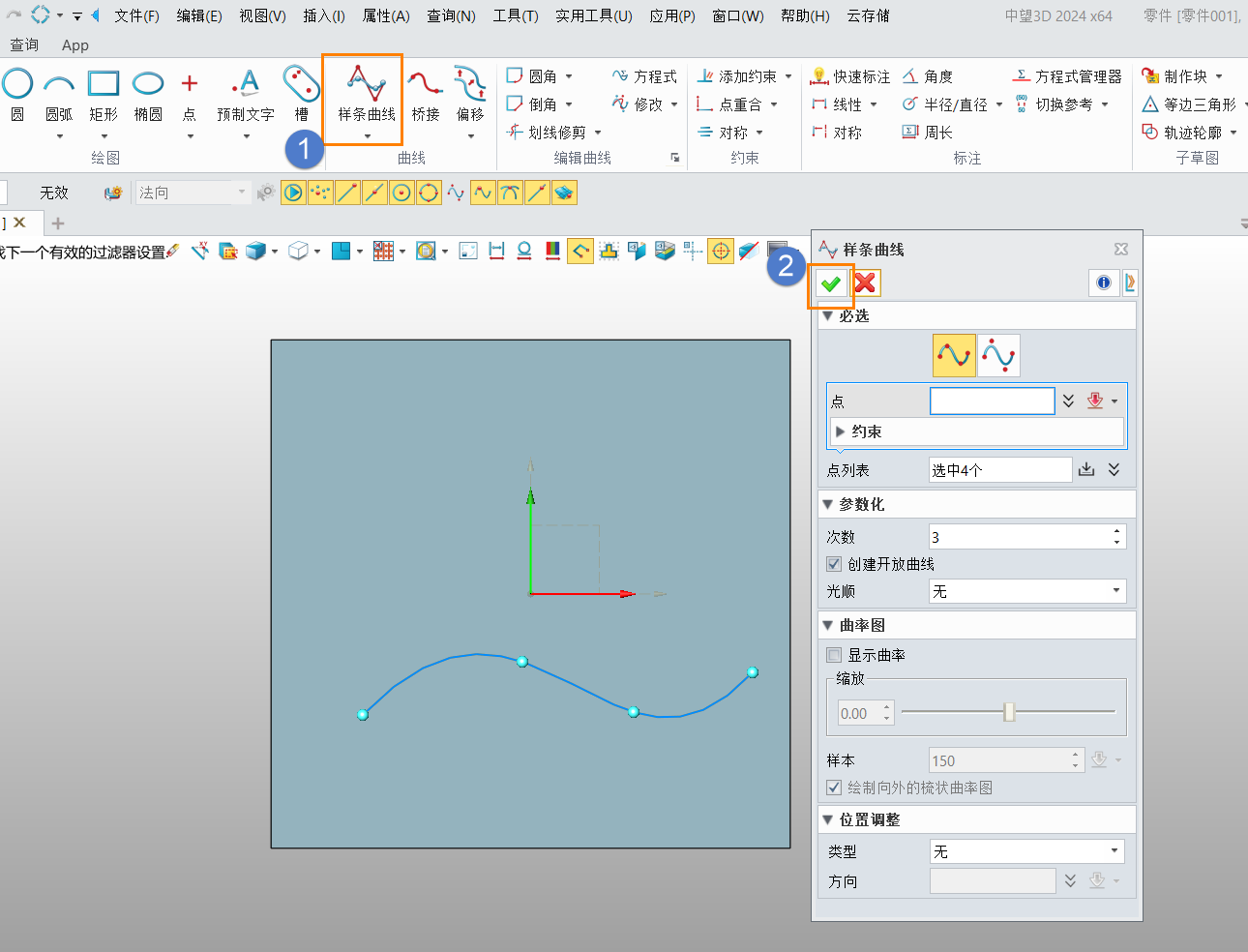Image resolution: width=1248 pixels, height=952 pixels.
Task: Select the 矩形 rectangle tool
Action: pos(104,95)
